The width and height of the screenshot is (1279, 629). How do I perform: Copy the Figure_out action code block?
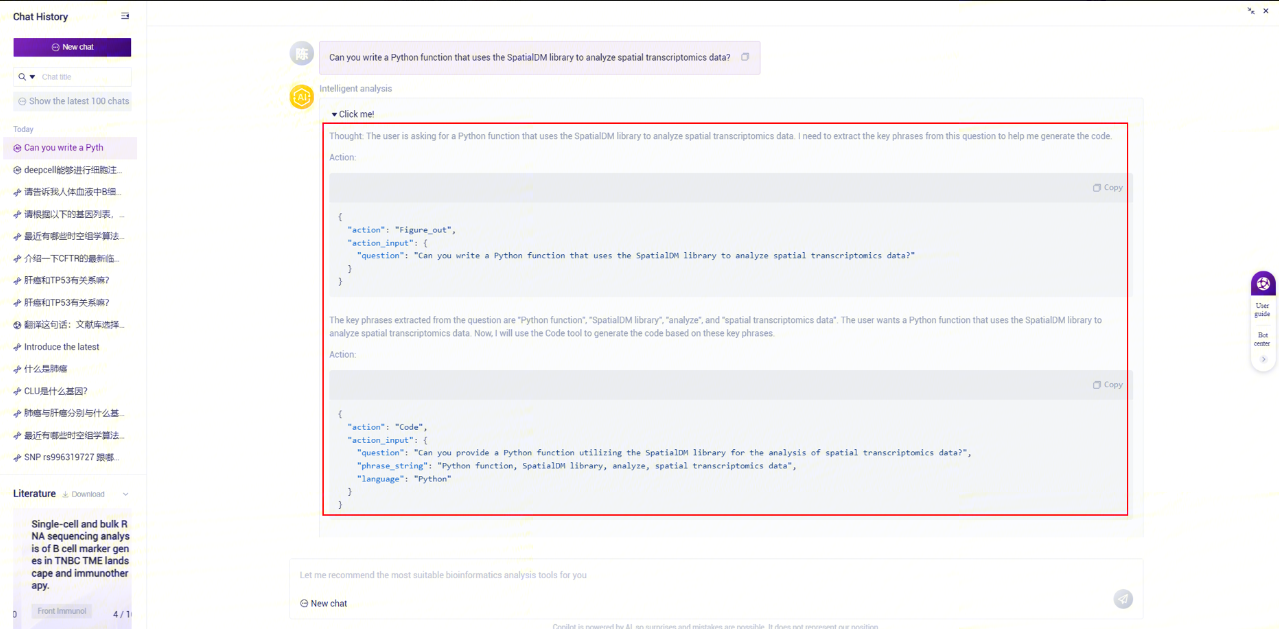[x=1107, y=188]
